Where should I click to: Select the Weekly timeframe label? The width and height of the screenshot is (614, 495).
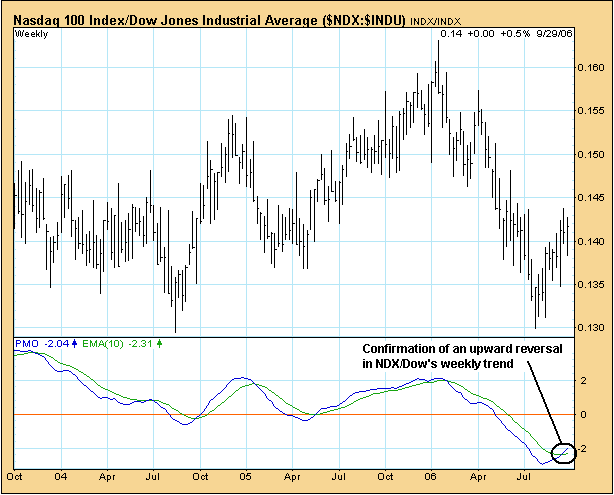(x=33, y=35)
